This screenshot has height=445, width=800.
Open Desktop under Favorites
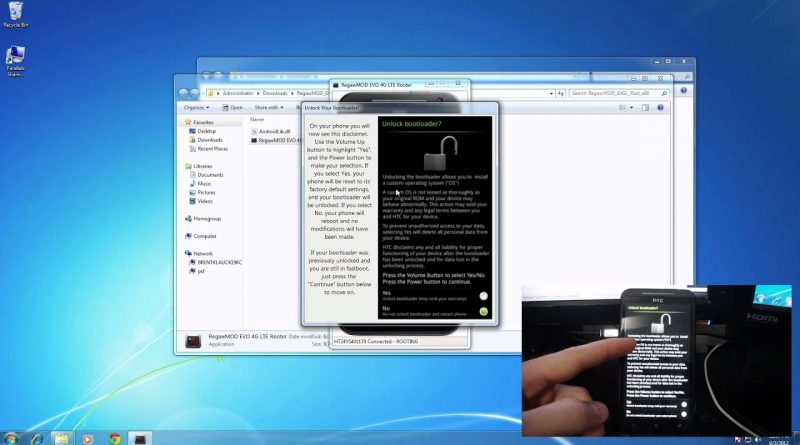206,131
